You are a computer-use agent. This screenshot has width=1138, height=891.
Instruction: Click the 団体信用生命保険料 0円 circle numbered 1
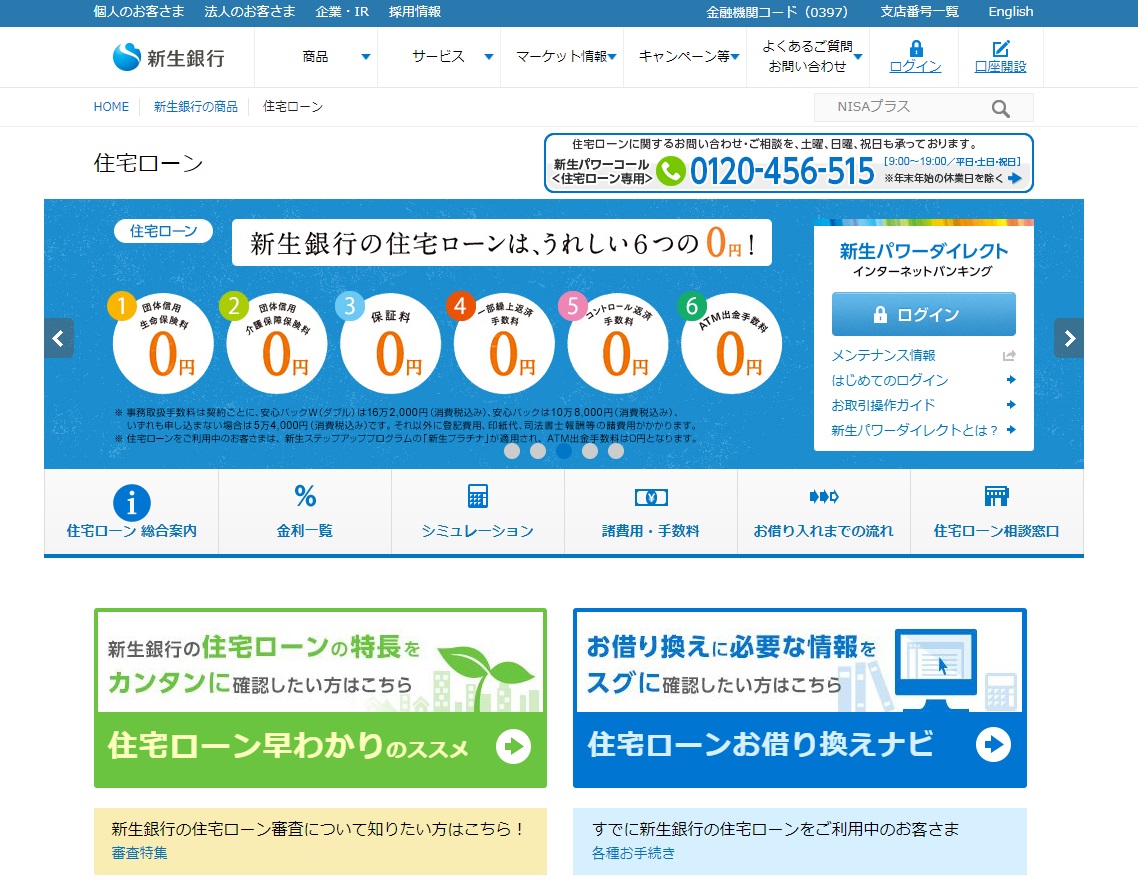[162, 343]
